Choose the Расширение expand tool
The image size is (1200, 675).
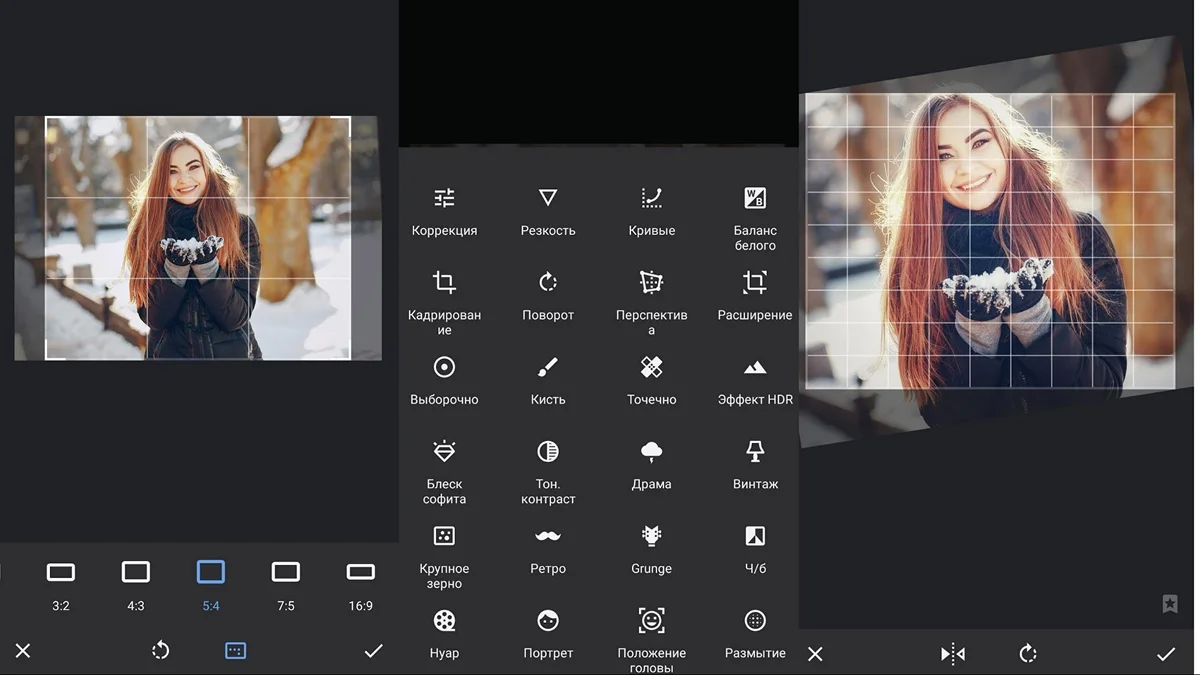755,296
